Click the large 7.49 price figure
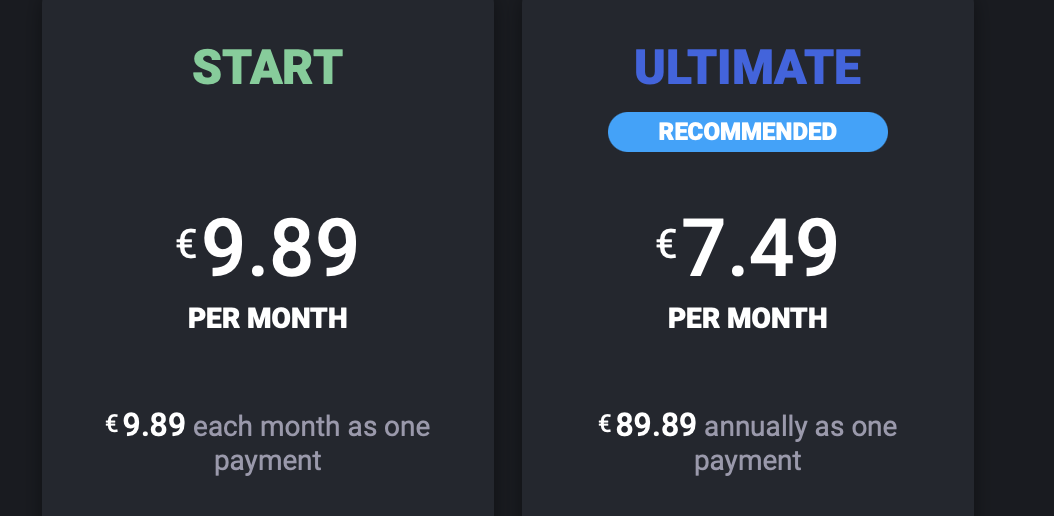This screenshot has width=1054, height=516. [x=761, y=248]
